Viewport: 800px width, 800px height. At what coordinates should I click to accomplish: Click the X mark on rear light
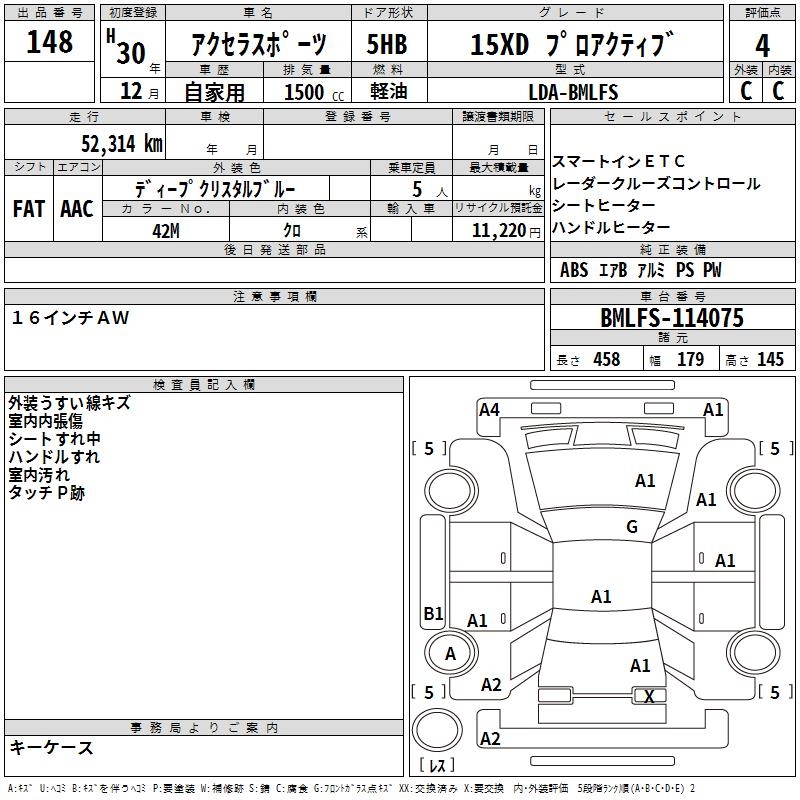tap(649, 696)
